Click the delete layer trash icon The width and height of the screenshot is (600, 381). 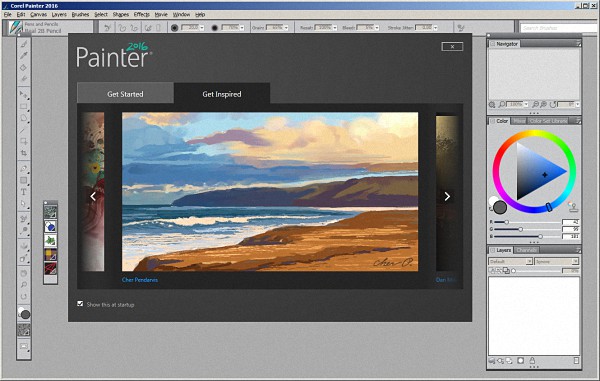[576, 360]
